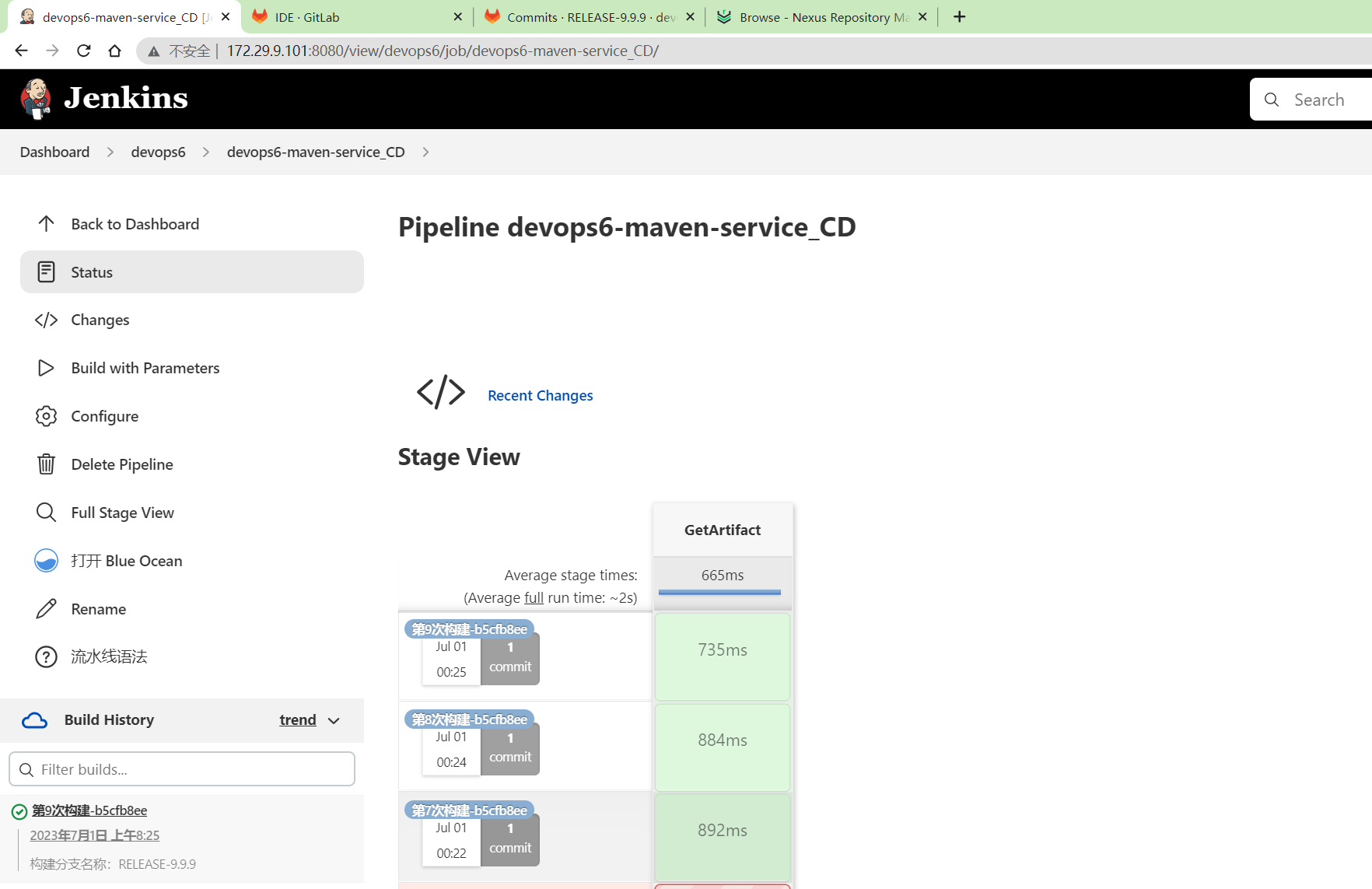
Task: Click the Status document icon
Action: coord(46,272)
